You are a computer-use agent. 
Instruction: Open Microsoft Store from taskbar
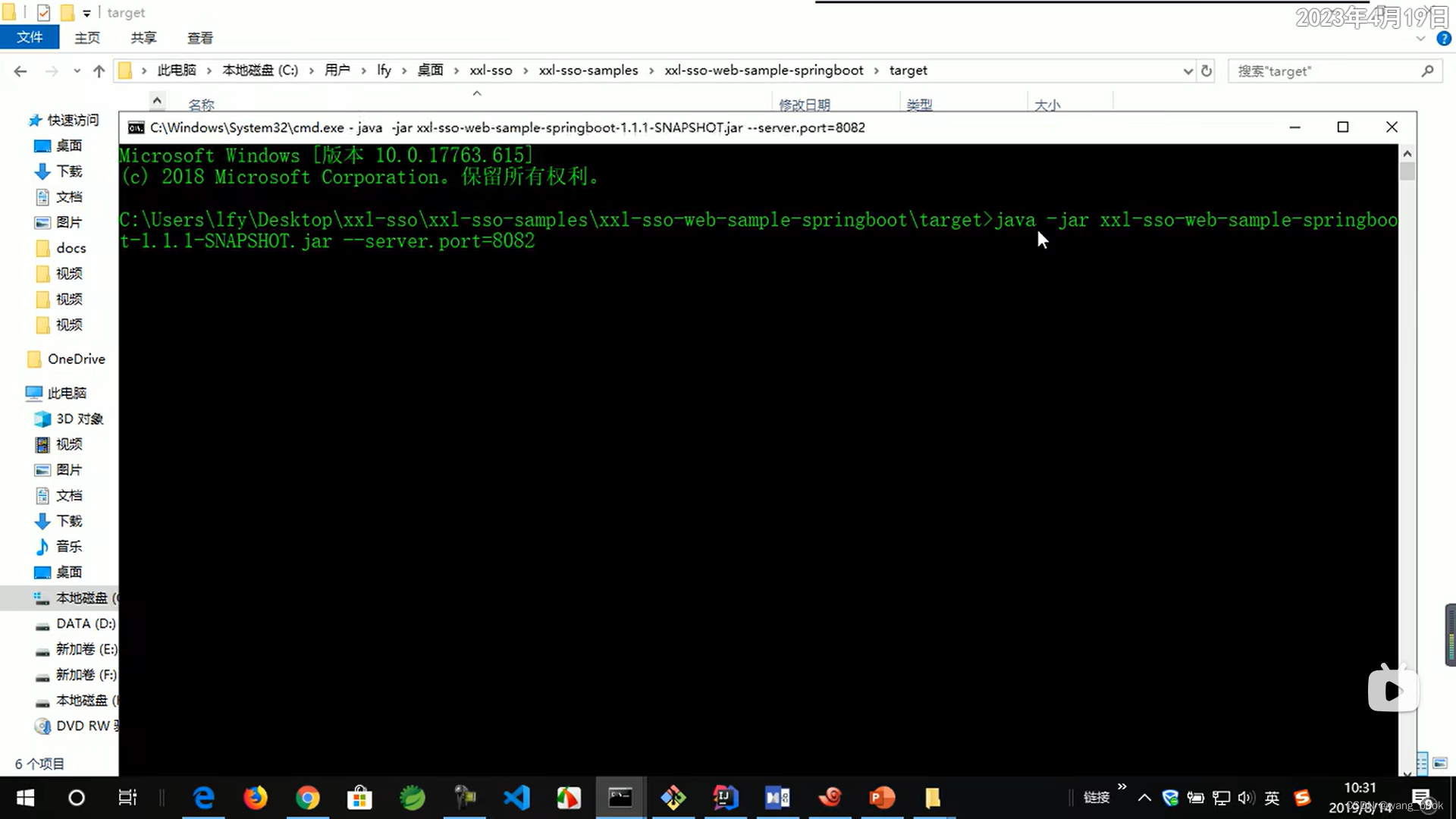(x=359, y=798)
